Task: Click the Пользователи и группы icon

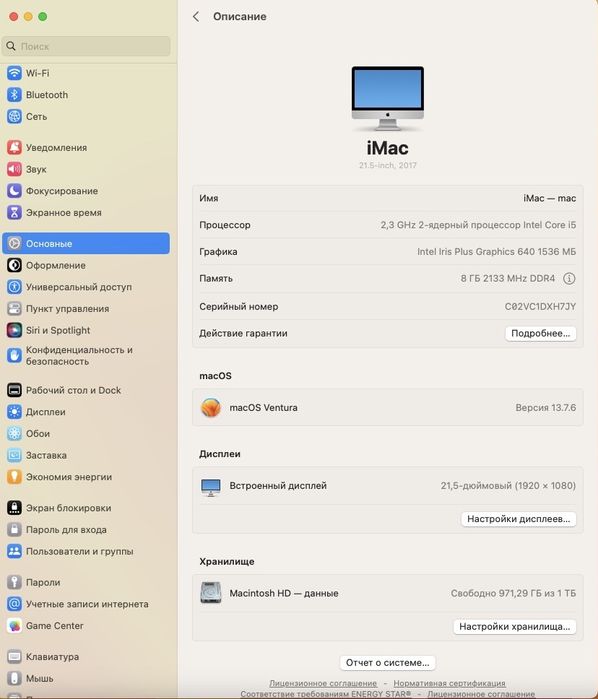Action: tap(14, 551)
